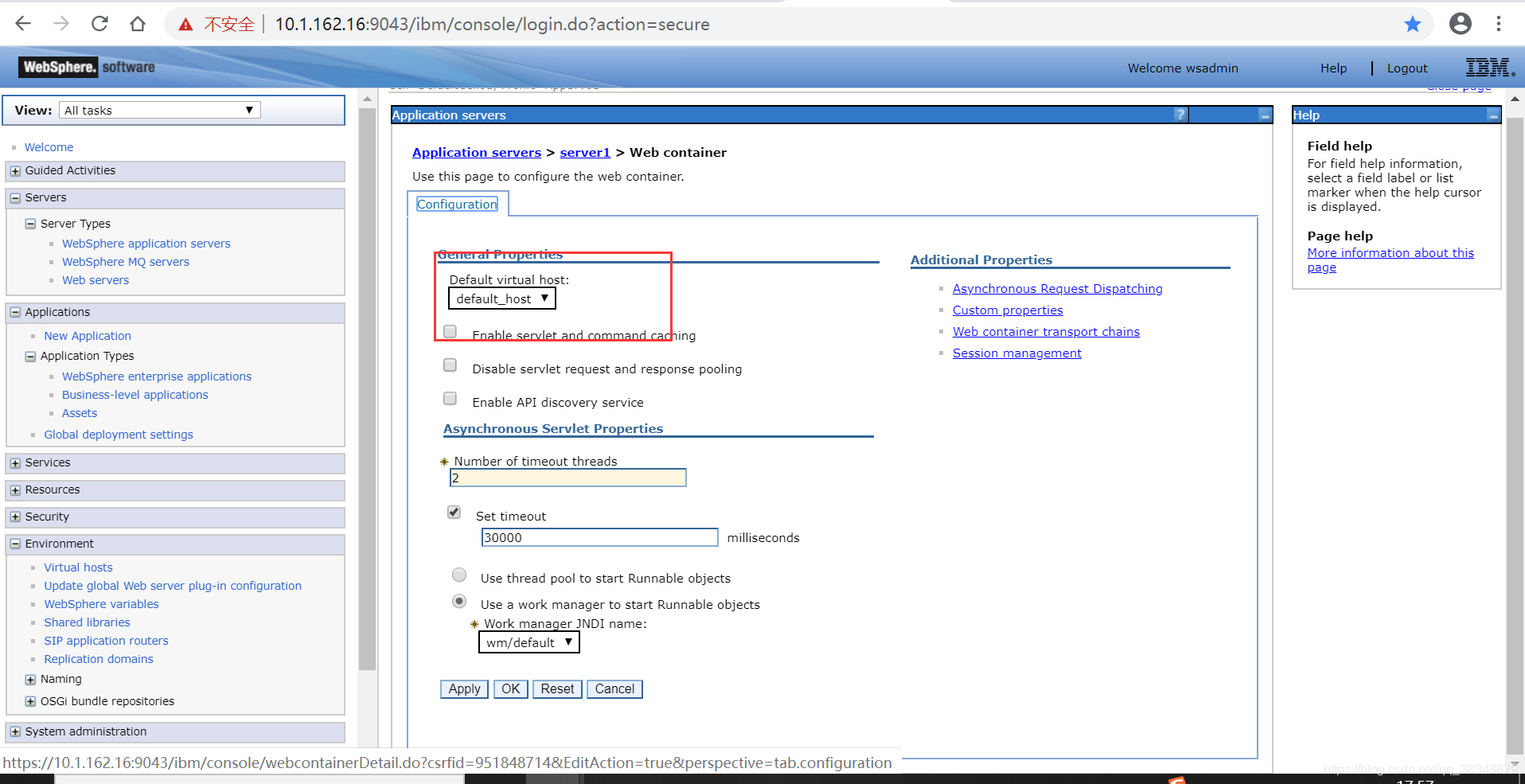
Task: Open Session management link
Action: [x=1017, y=353]
